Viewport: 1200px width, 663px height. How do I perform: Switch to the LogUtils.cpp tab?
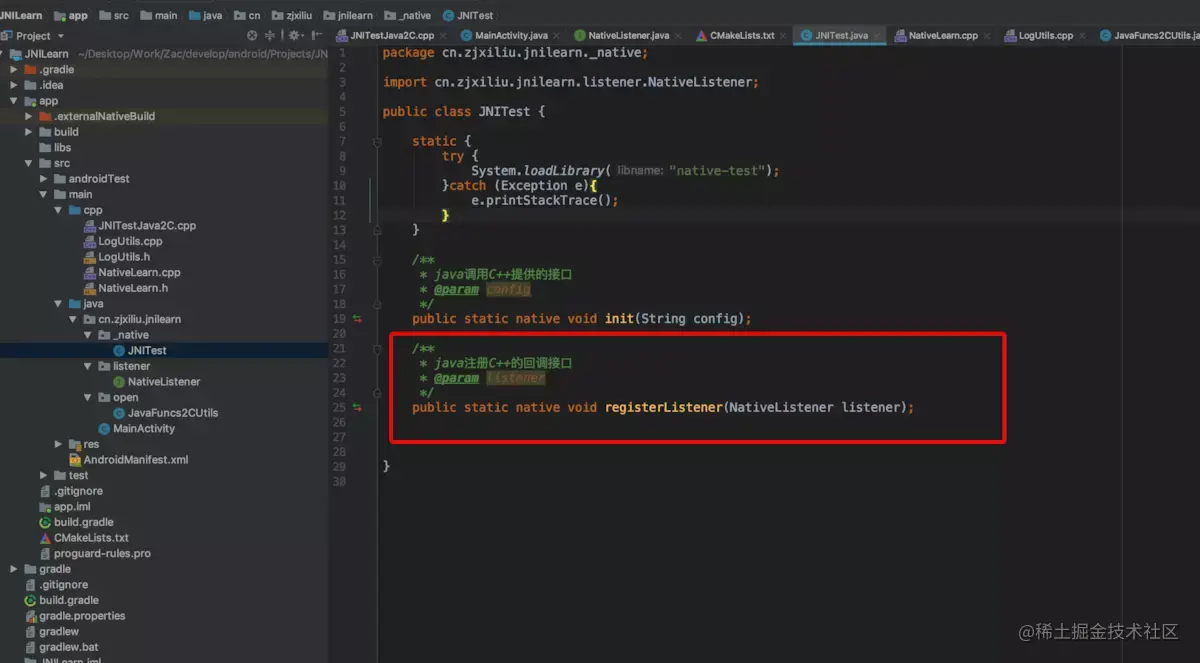1045,35
